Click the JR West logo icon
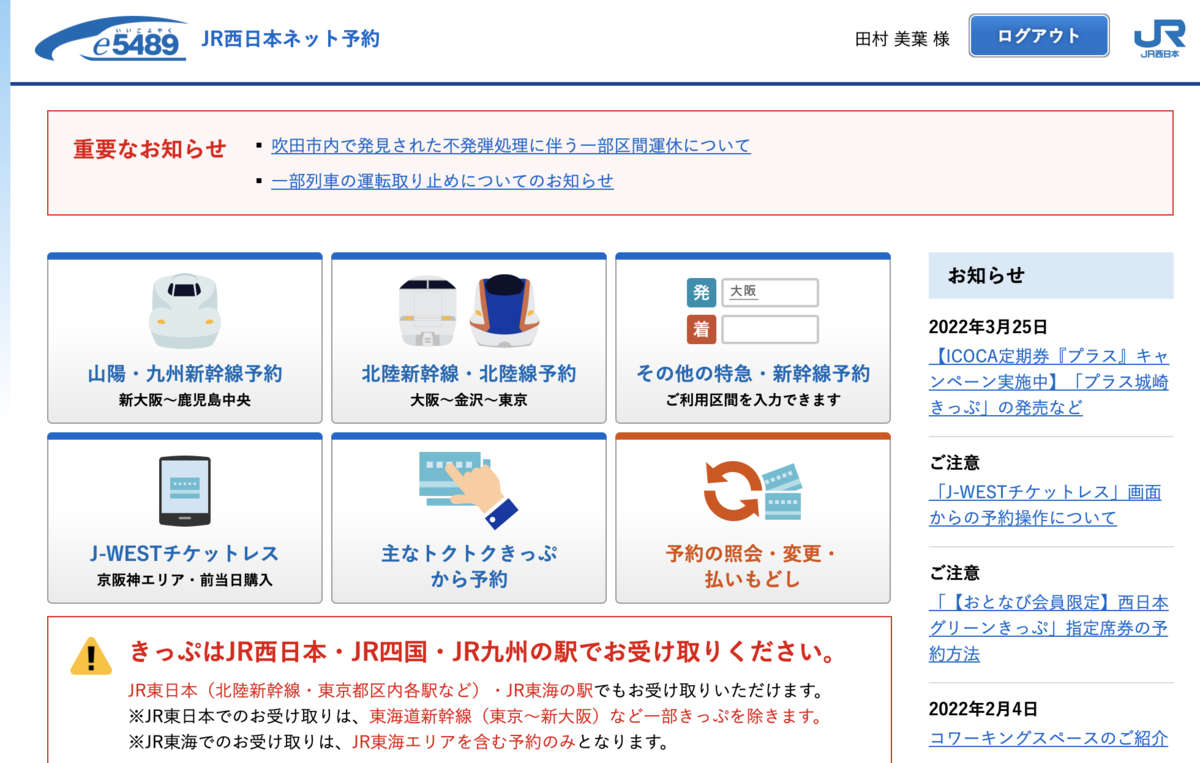1200x763 pixels. (x=1159, y=39)
